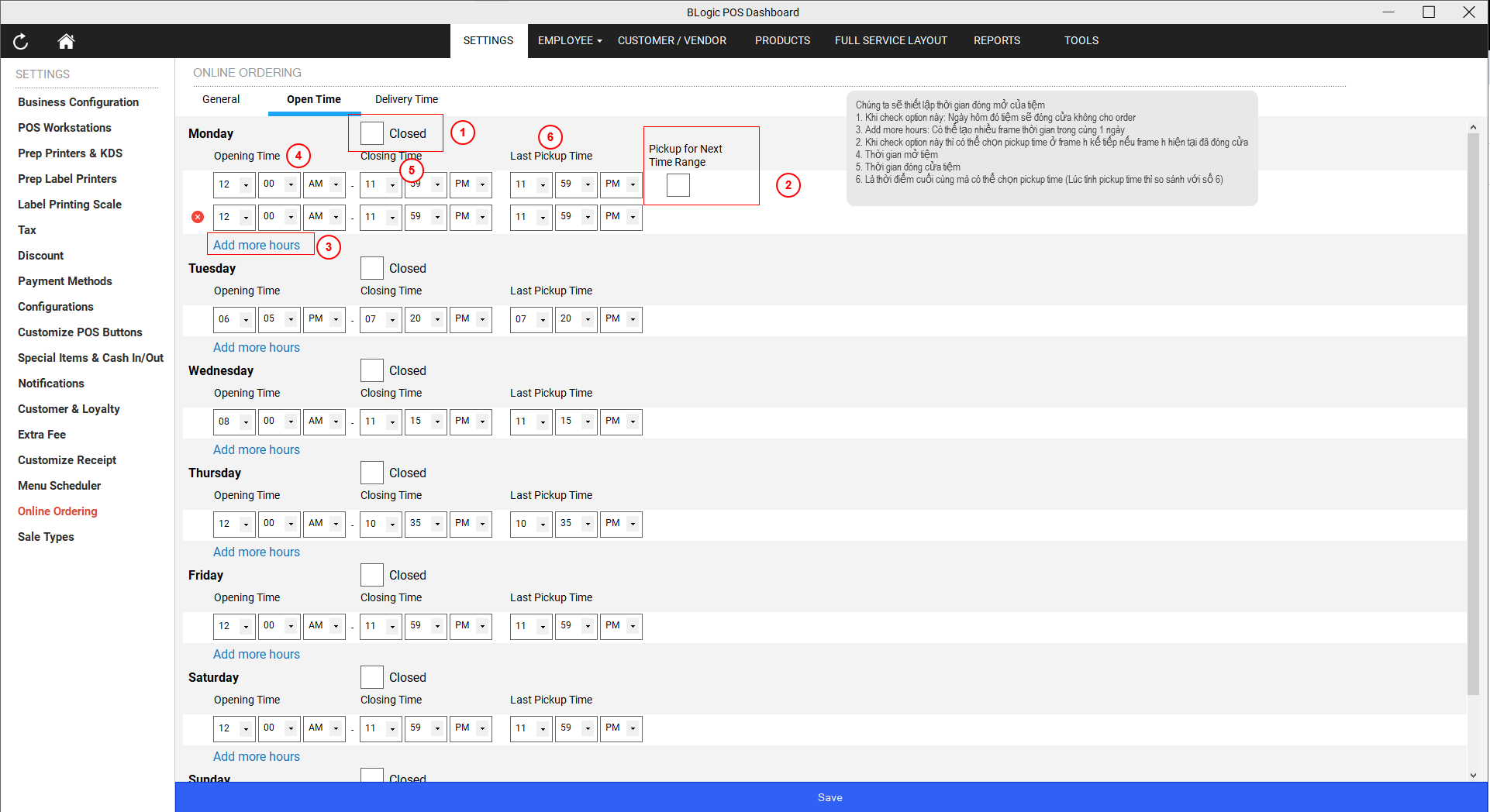Open the REPORTS menu

[996, 40]
